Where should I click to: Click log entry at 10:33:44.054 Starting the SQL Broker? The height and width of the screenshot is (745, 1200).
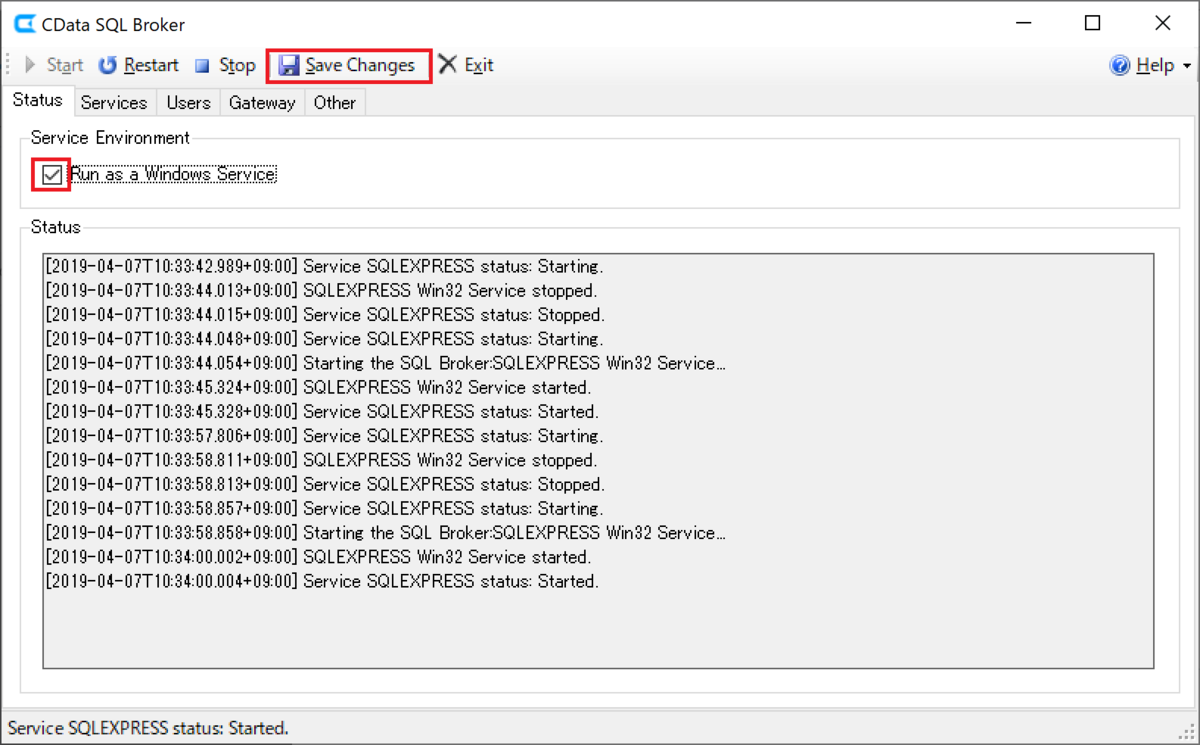point(386,363)
